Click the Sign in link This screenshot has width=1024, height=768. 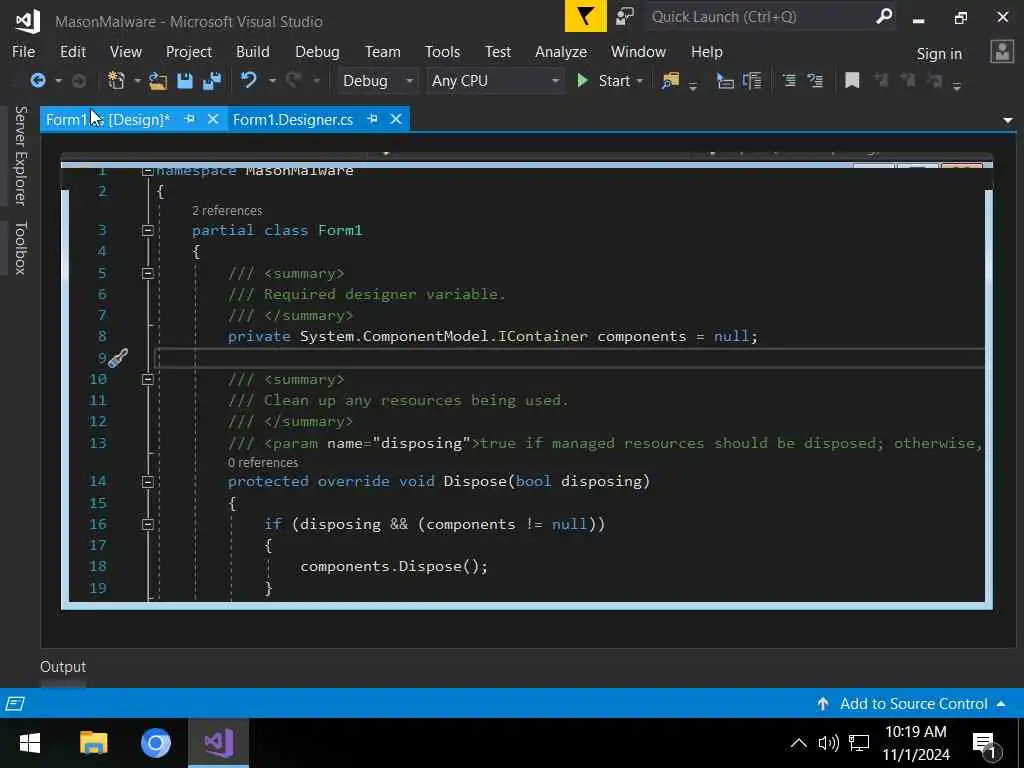939,54
